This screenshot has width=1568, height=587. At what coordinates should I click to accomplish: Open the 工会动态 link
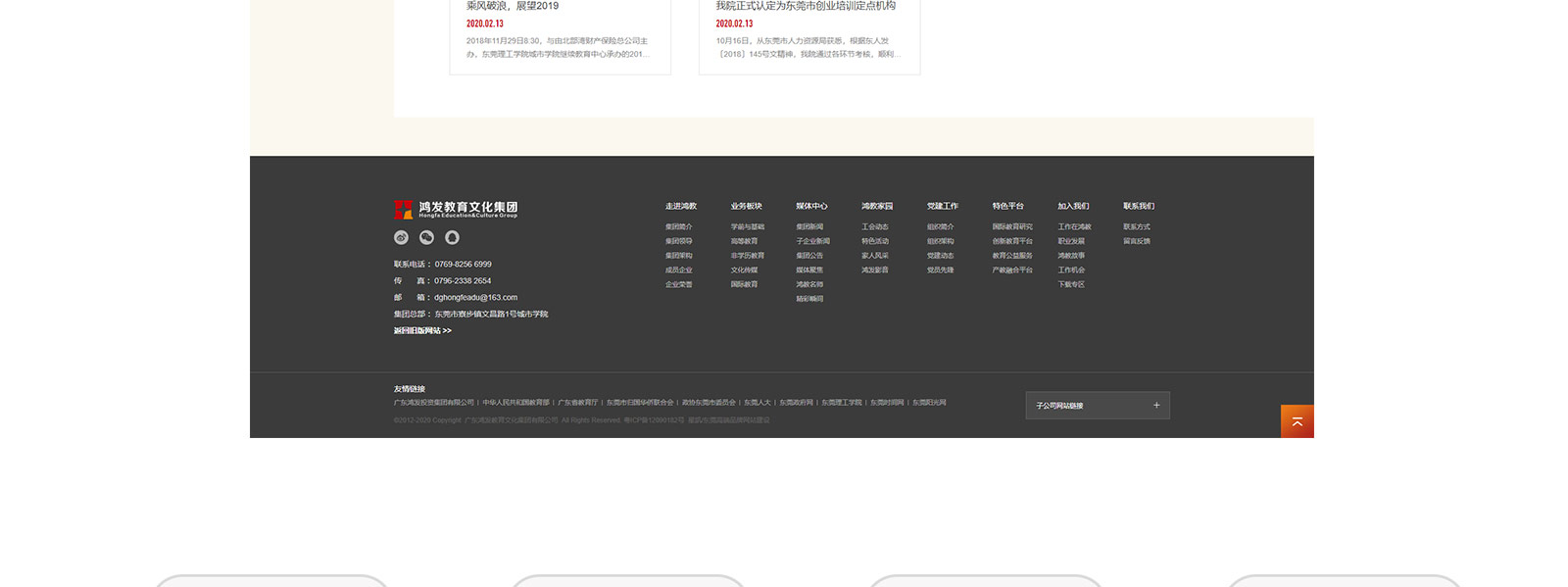[875, 226]
